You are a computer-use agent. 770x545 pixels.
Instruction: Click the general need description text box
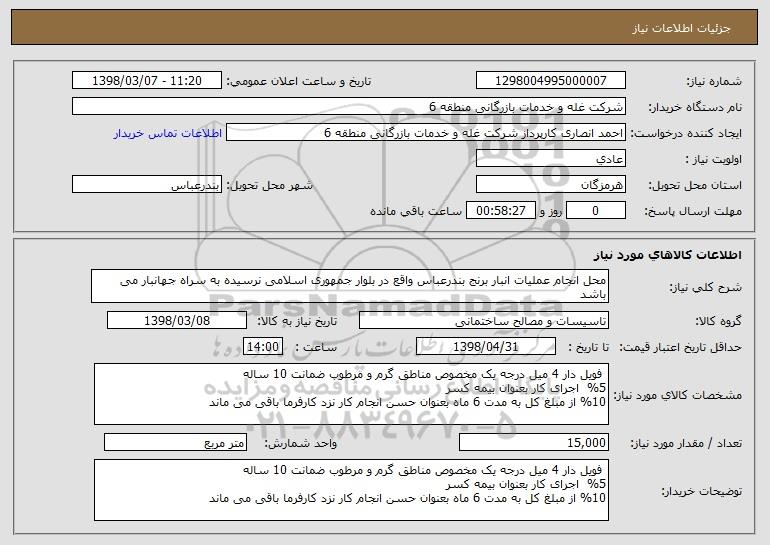pos(350,286)
